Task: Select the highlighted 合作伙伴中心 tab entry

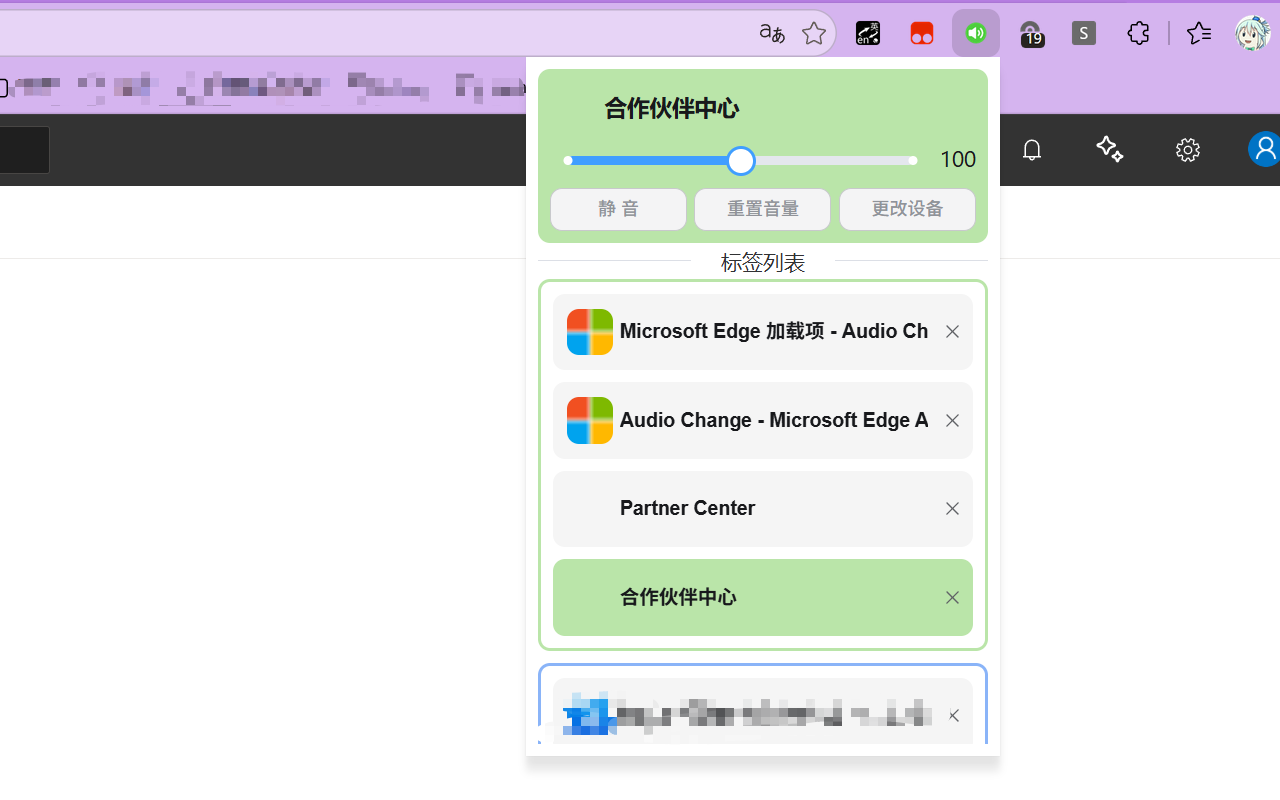Action: pyautogui.click(x=762, y=597)
